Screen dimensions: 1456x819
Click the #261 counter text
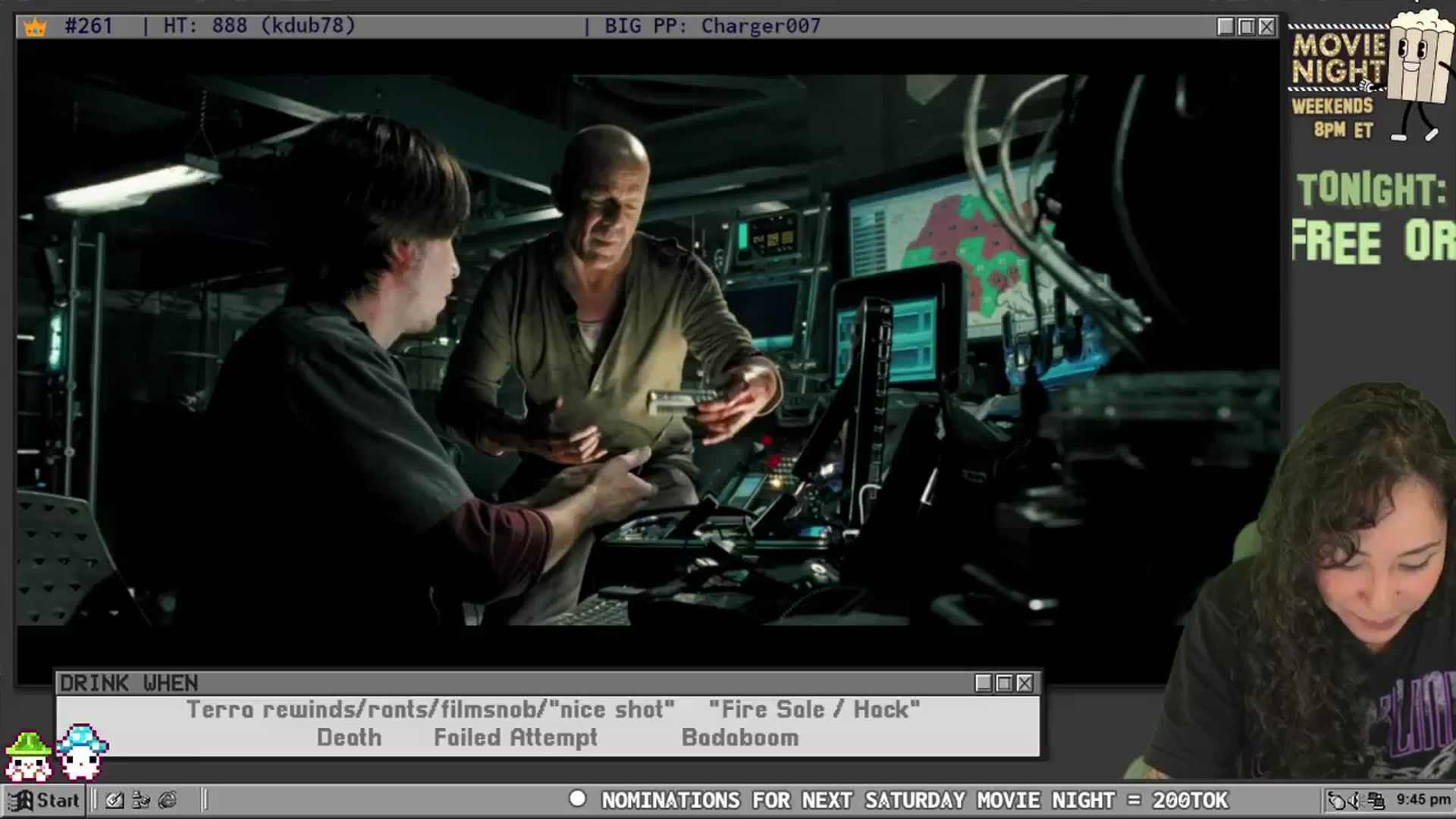(x=89, y=26)
